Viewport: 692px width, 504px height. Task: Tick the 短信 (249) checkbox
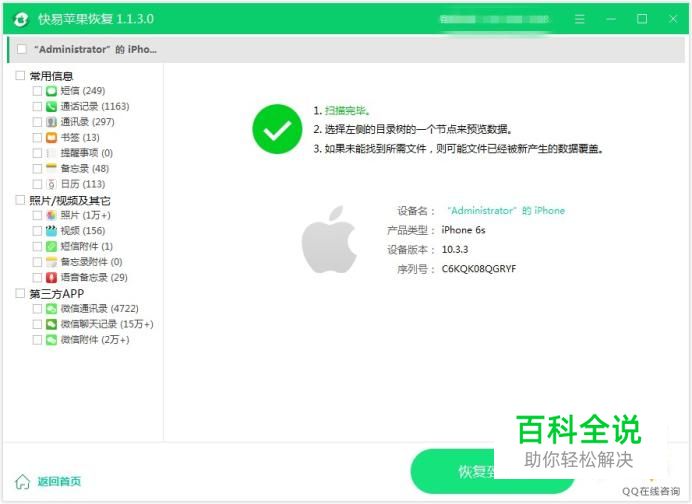click(37, 91)
